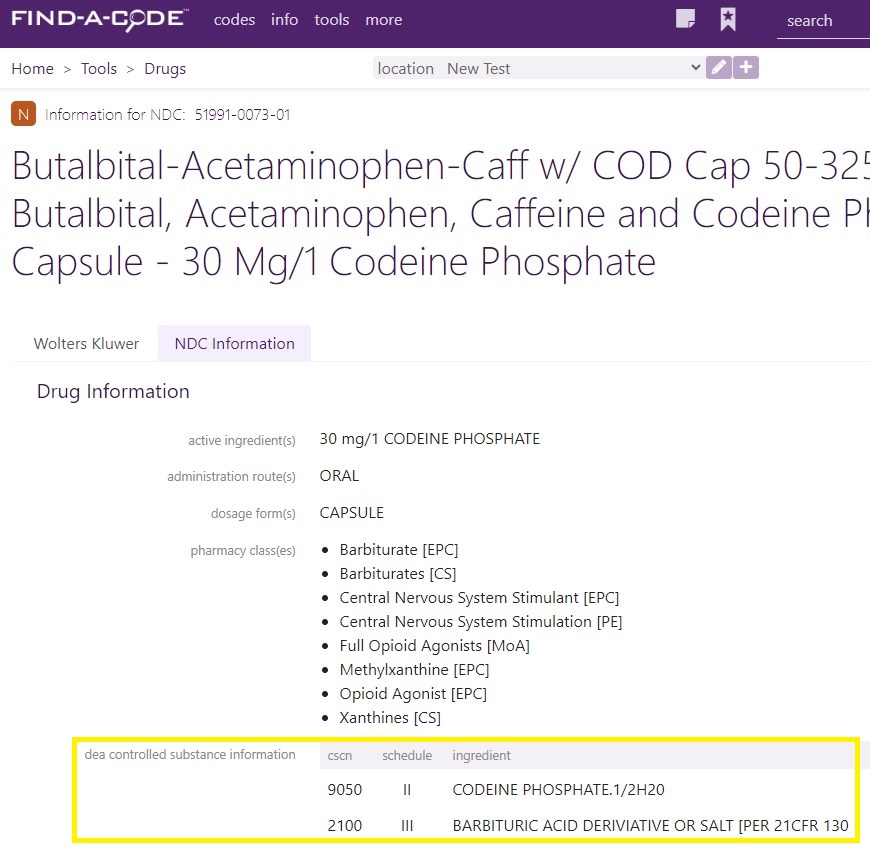Image resolution: width=870 pixels, height=852 pixels.
Task: Open the info menu
Action: click(284, 20)
